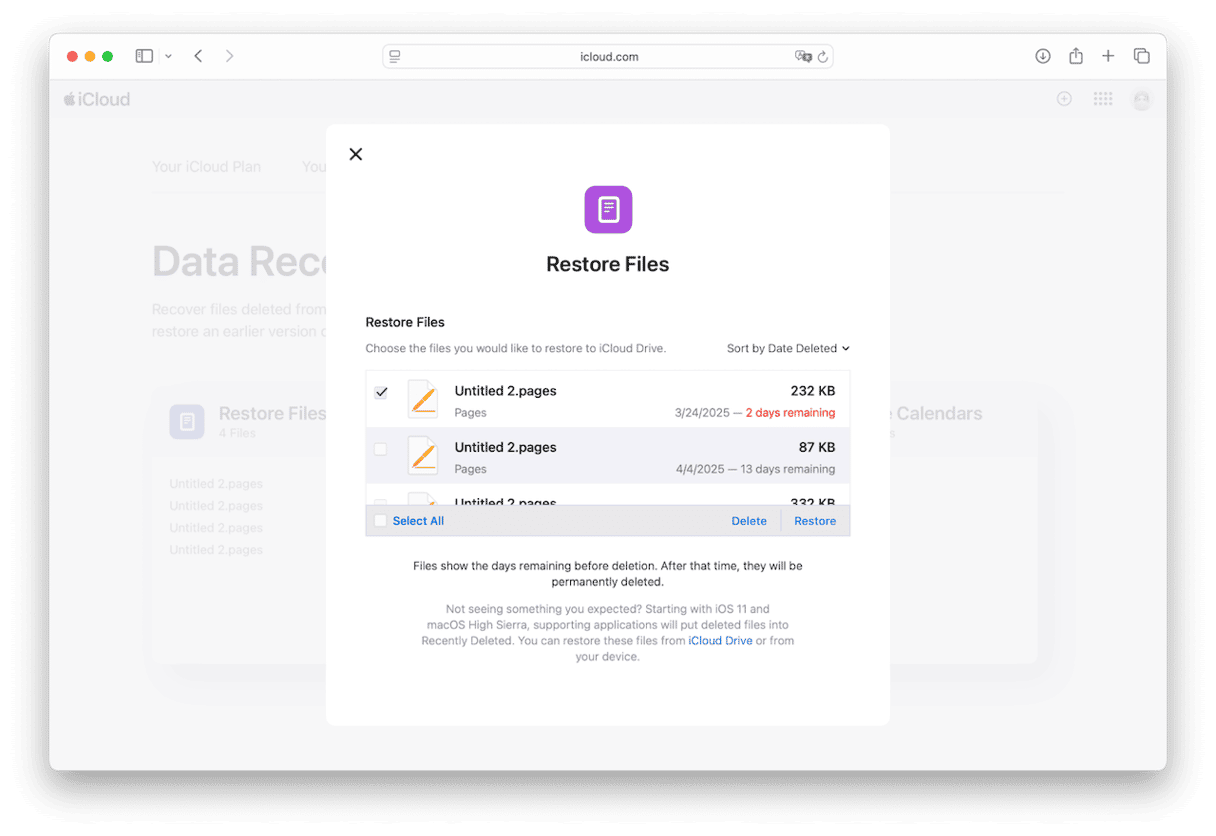Open the page settings icon in address bar
Image resolution: width=1216 pixels, height=836 pixels.
click(395, 57)
